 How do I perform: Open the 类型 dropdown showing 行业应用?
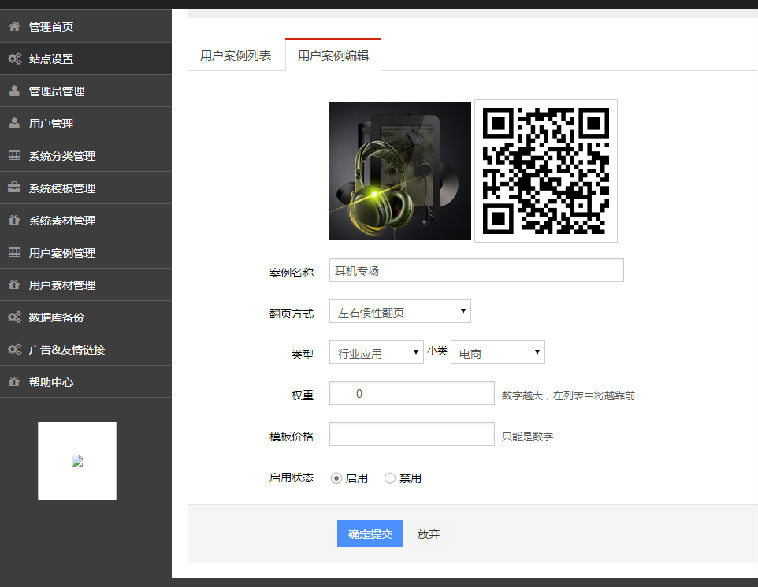pyautogui.click(x=376, y=352)
